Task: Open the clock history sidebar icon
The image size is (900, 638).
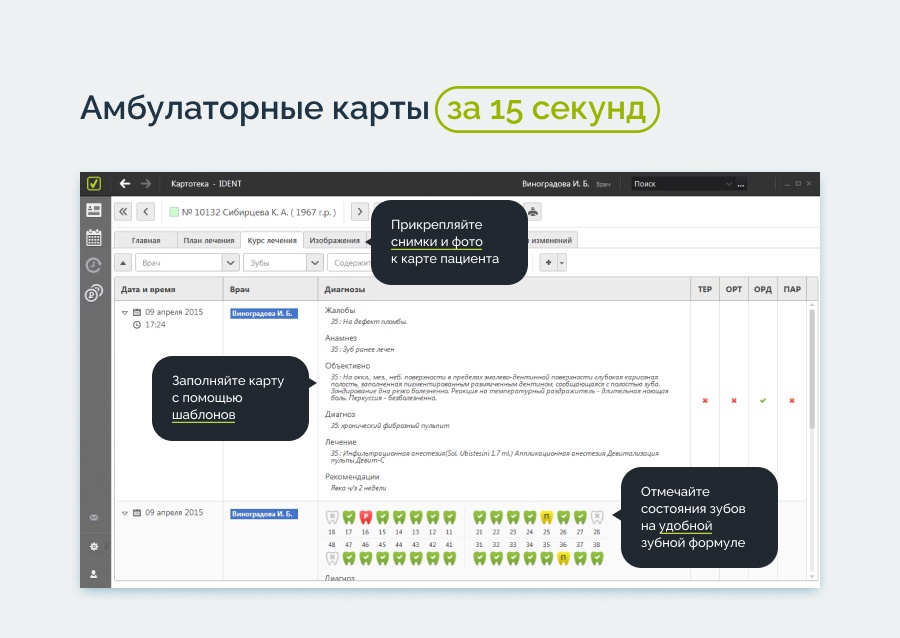Action: 94,265
